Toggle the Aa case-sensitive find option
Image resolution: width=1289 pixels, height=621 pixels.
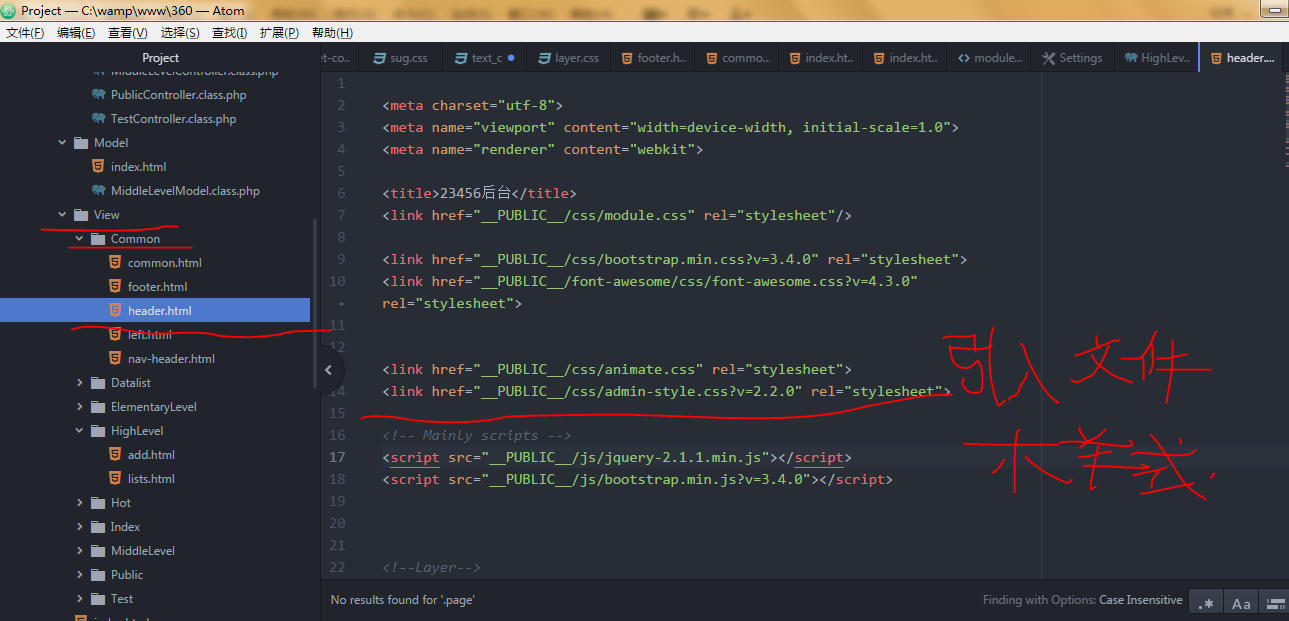pyautogui.click(x=1241, y=603)
